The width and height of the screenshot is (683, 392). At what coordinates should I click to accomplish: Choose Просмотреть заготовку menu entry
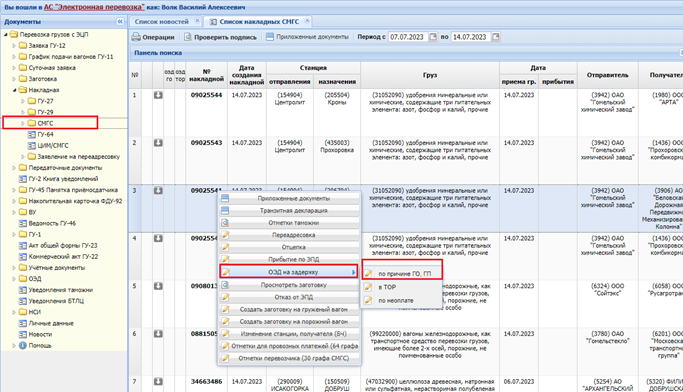point(289,285)
